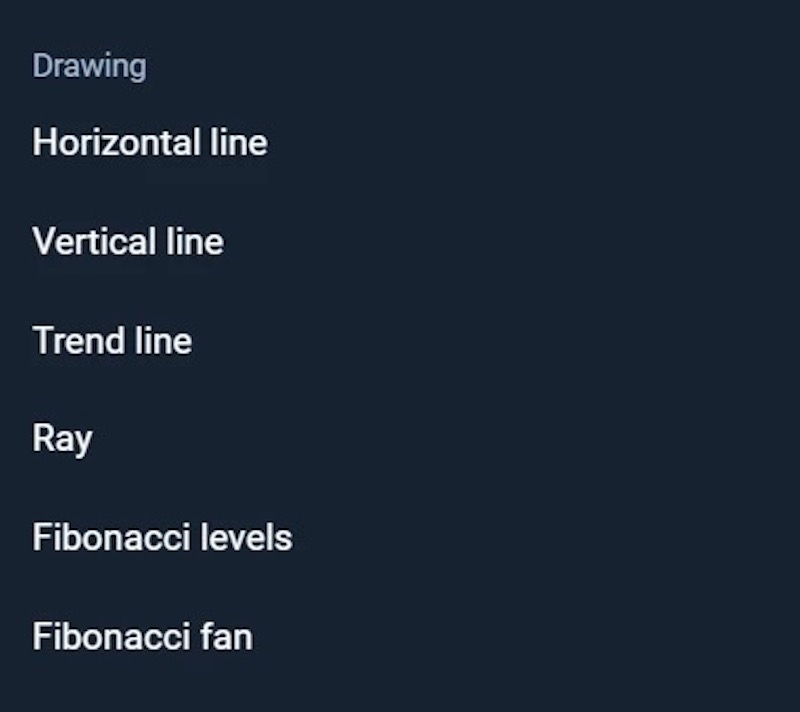The image size is (800, 712).
Task: Click the Vertical line entry
Action: pyautogui.click(x=128, y=242)
